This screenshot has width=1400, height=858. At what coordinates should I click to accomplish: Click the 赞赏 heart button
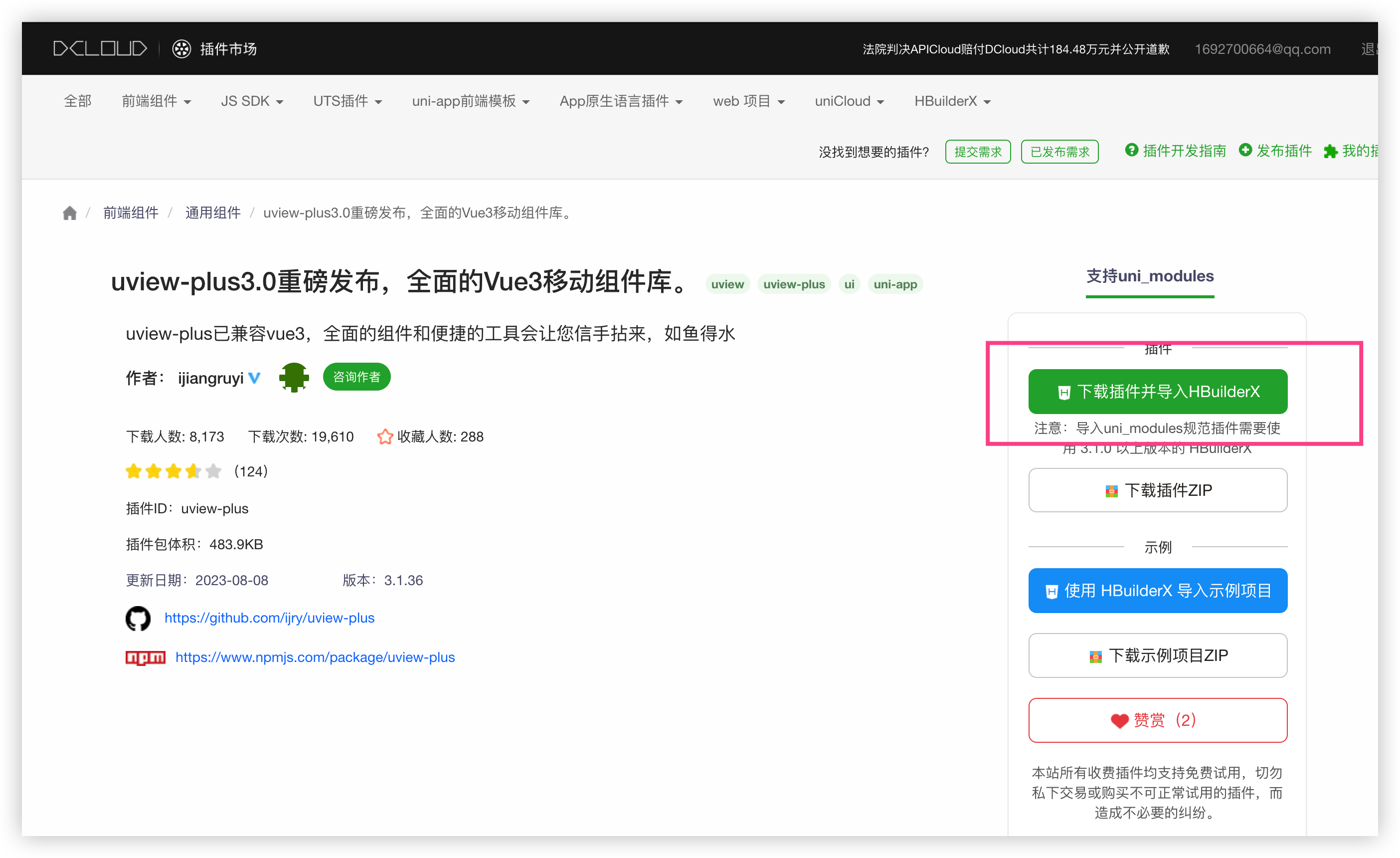tap(1157, 720)
